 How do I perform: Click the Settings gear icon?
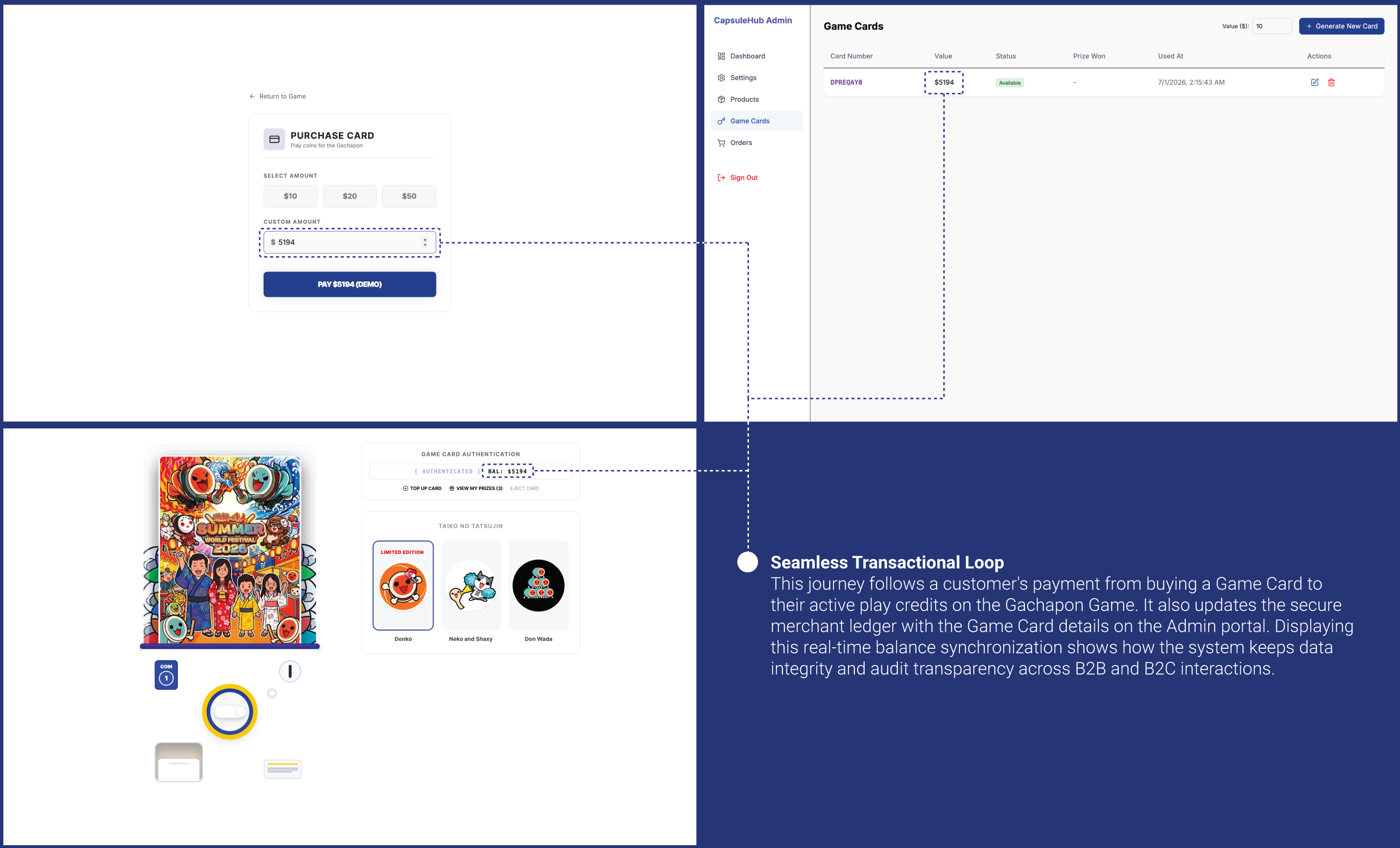click(721, 78)
